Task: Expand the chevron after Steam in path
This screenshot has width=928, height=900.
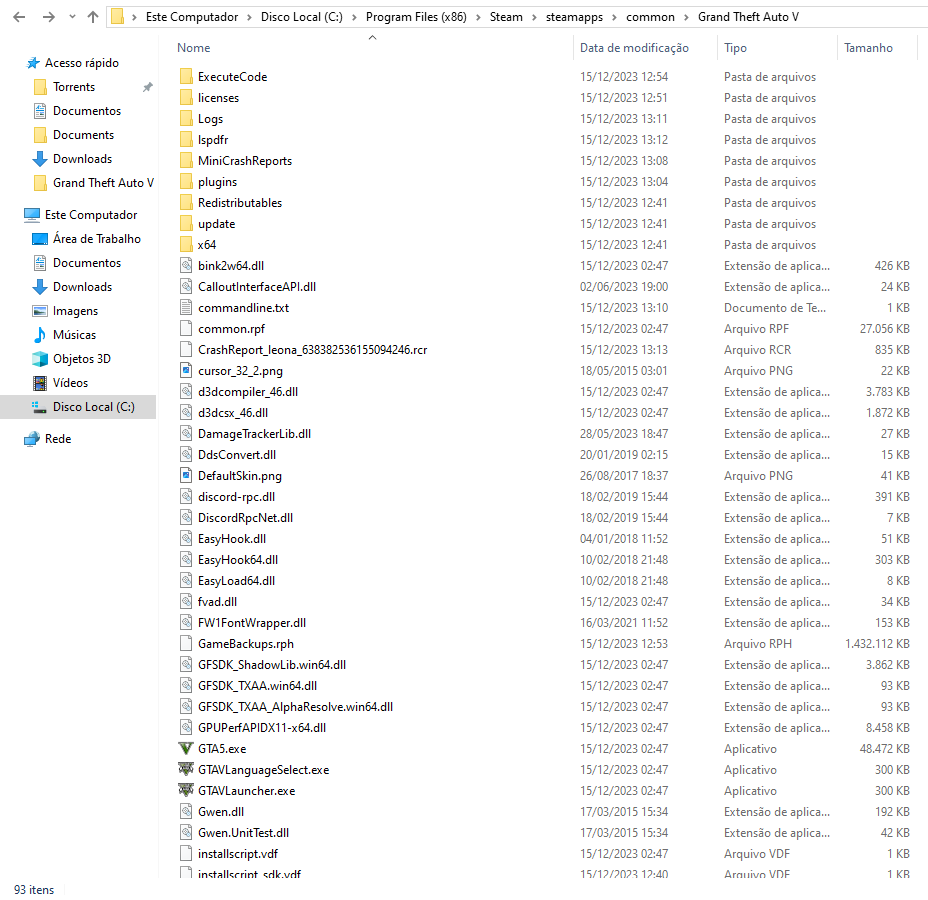Action: pyautogui.click(x=534, y=17)
